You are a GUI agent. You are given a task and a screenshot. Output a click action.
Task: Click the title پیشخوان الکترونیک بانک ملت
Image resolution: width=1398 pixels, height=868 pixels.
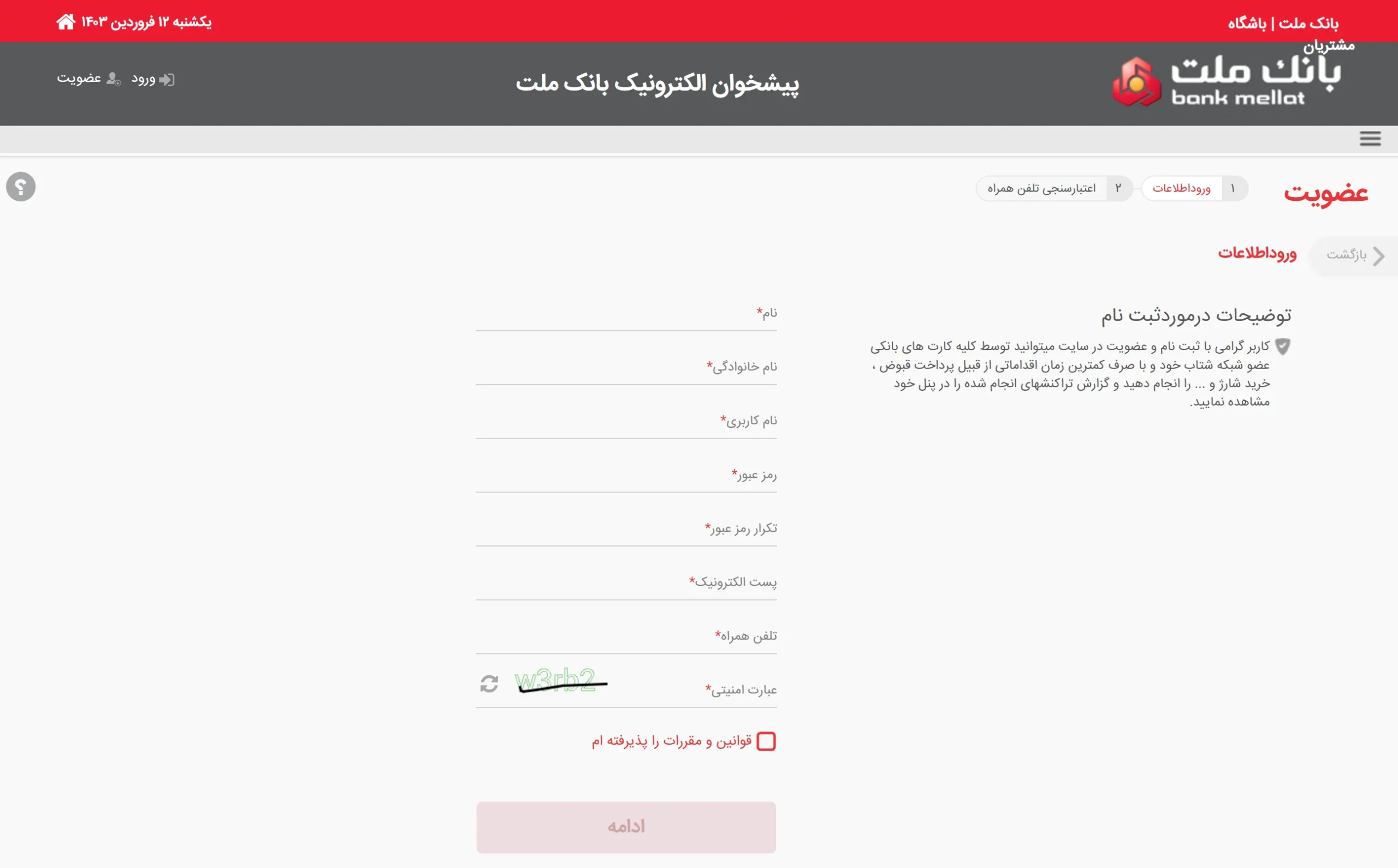[x=657, y=84]
